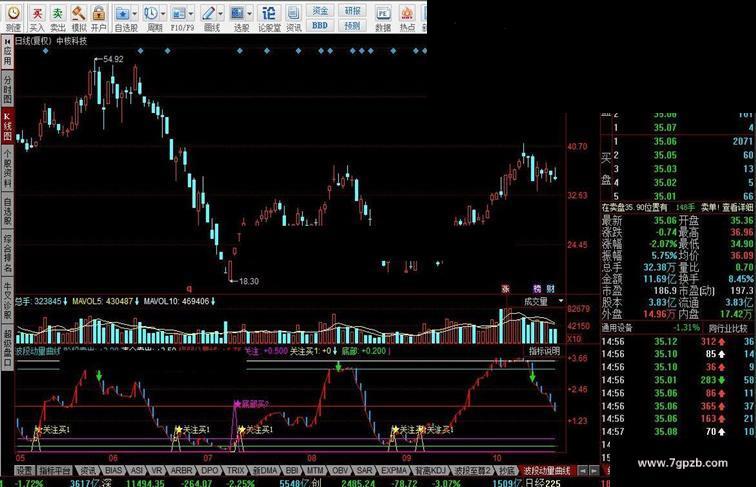The height and width of the screenshot is (487, 756).
Task: Switch to the BBI indicator tab
Action: click(x=292, y=470)
